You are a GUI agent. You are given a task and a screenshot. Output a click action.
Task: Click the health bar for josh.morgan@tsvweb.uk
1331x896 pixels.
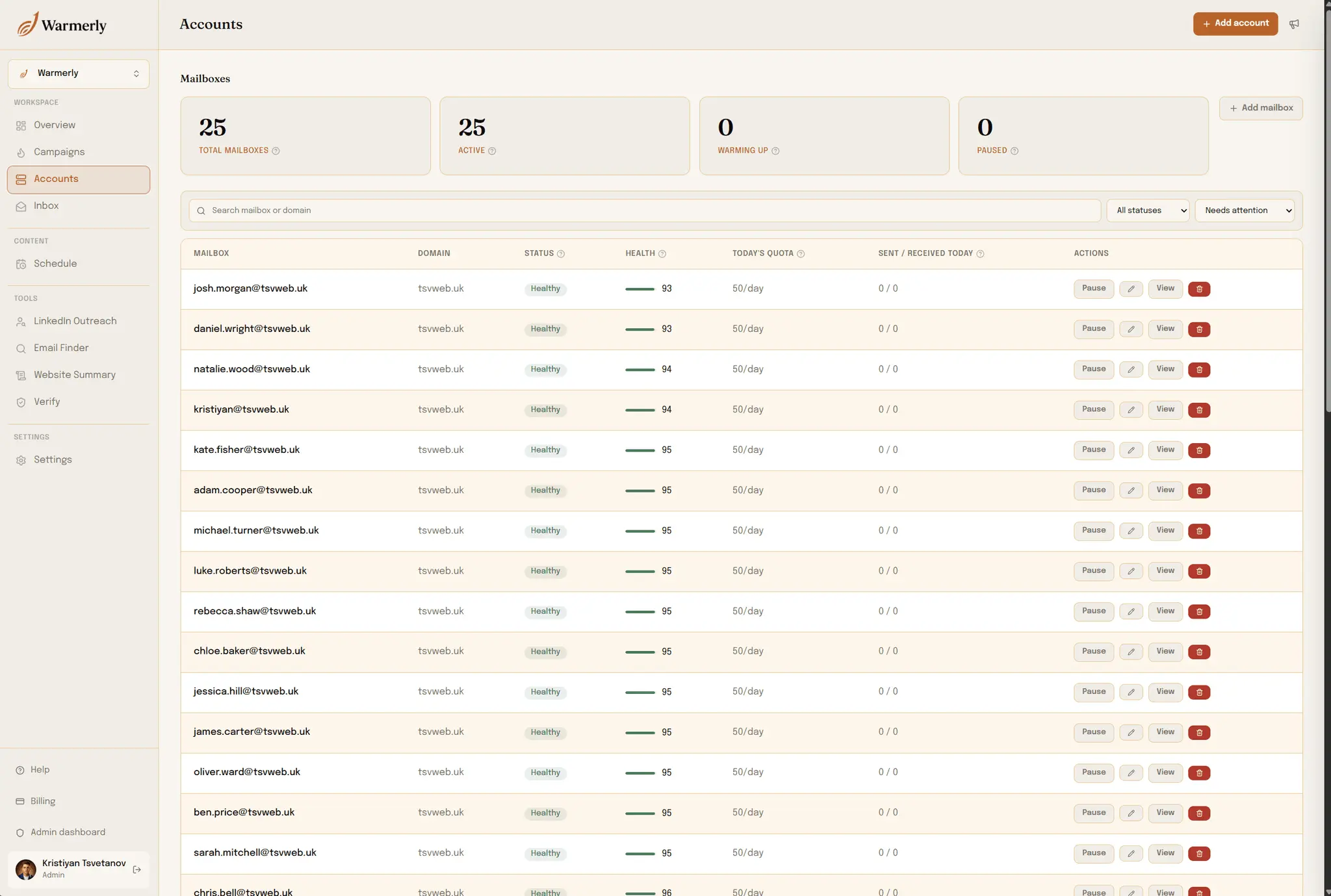[x=640, y=289]
